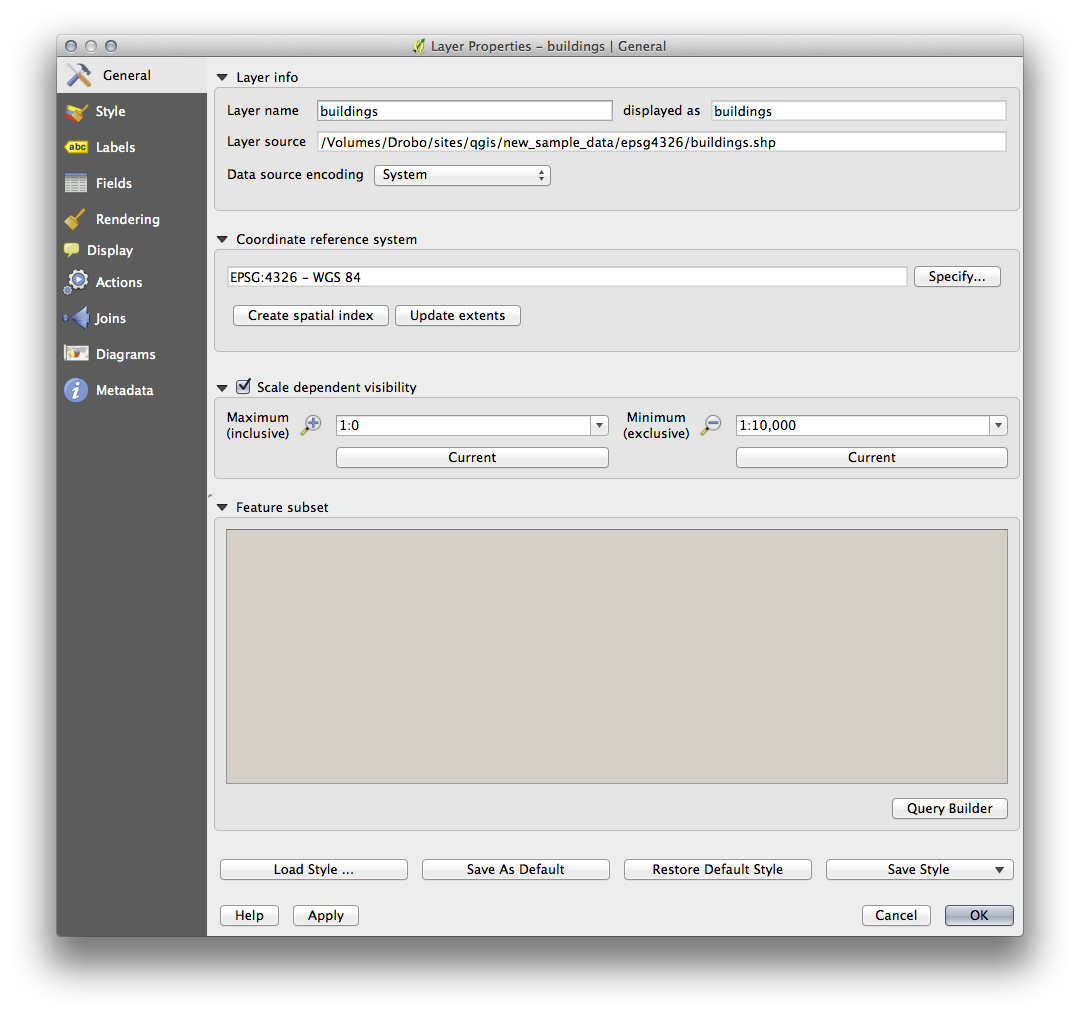Open the Data source encoding dropdown
The width and height of the screenshot is (1080, 1015).
click(x=462, y=175)
